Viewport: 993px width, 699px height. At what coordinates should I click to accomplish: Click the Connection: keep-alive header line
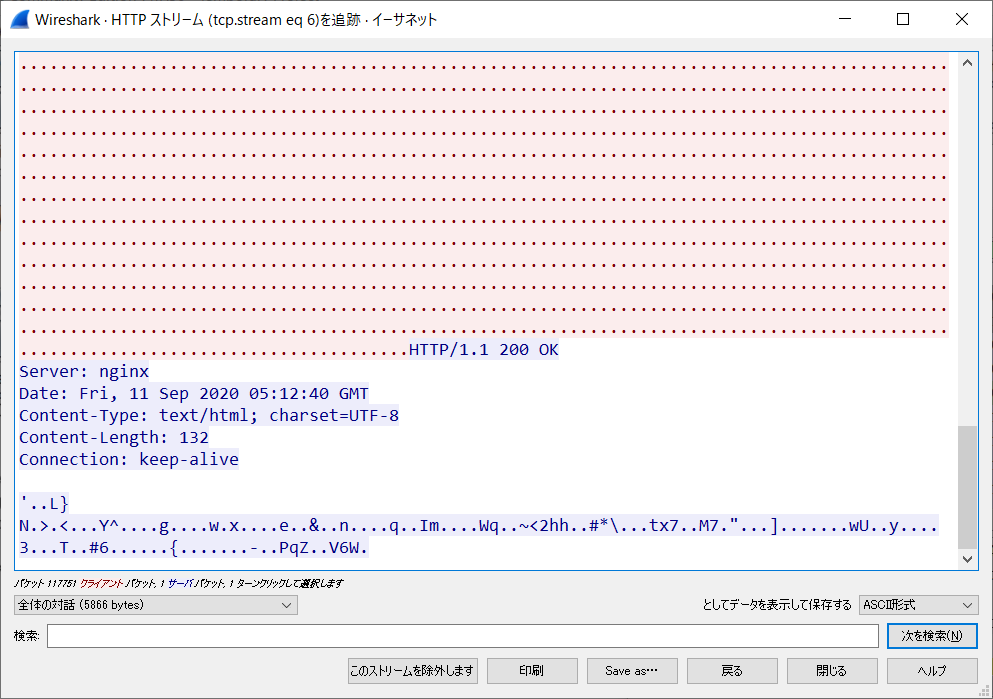[129, 460]
